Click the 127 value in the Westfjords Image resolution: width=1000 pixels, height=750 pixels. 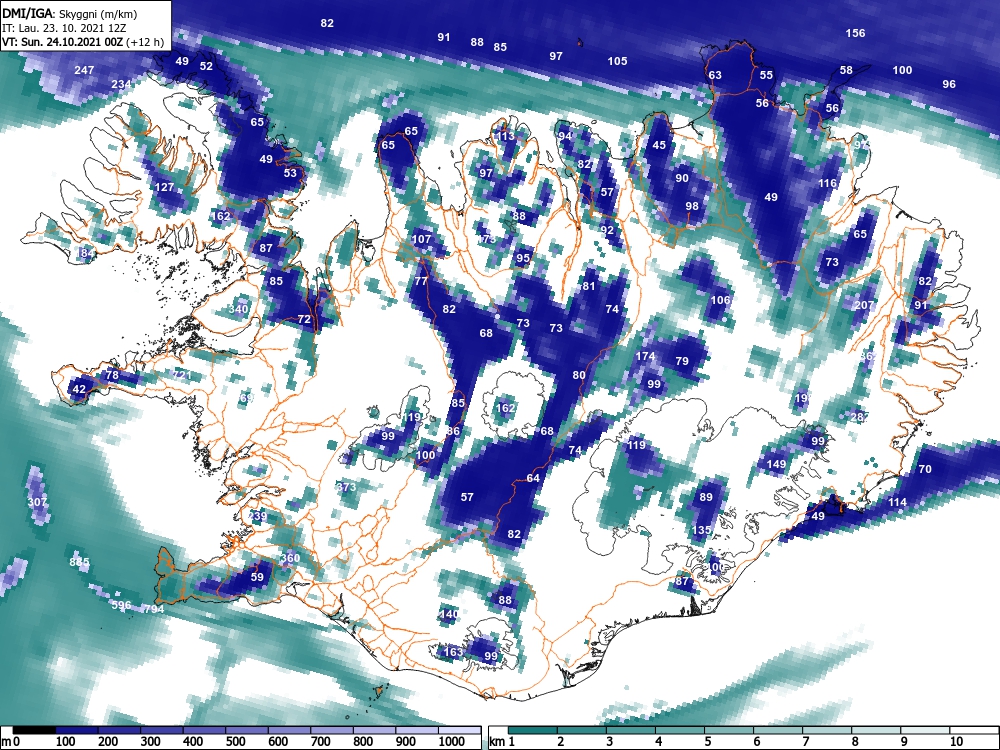click(165, 188)
